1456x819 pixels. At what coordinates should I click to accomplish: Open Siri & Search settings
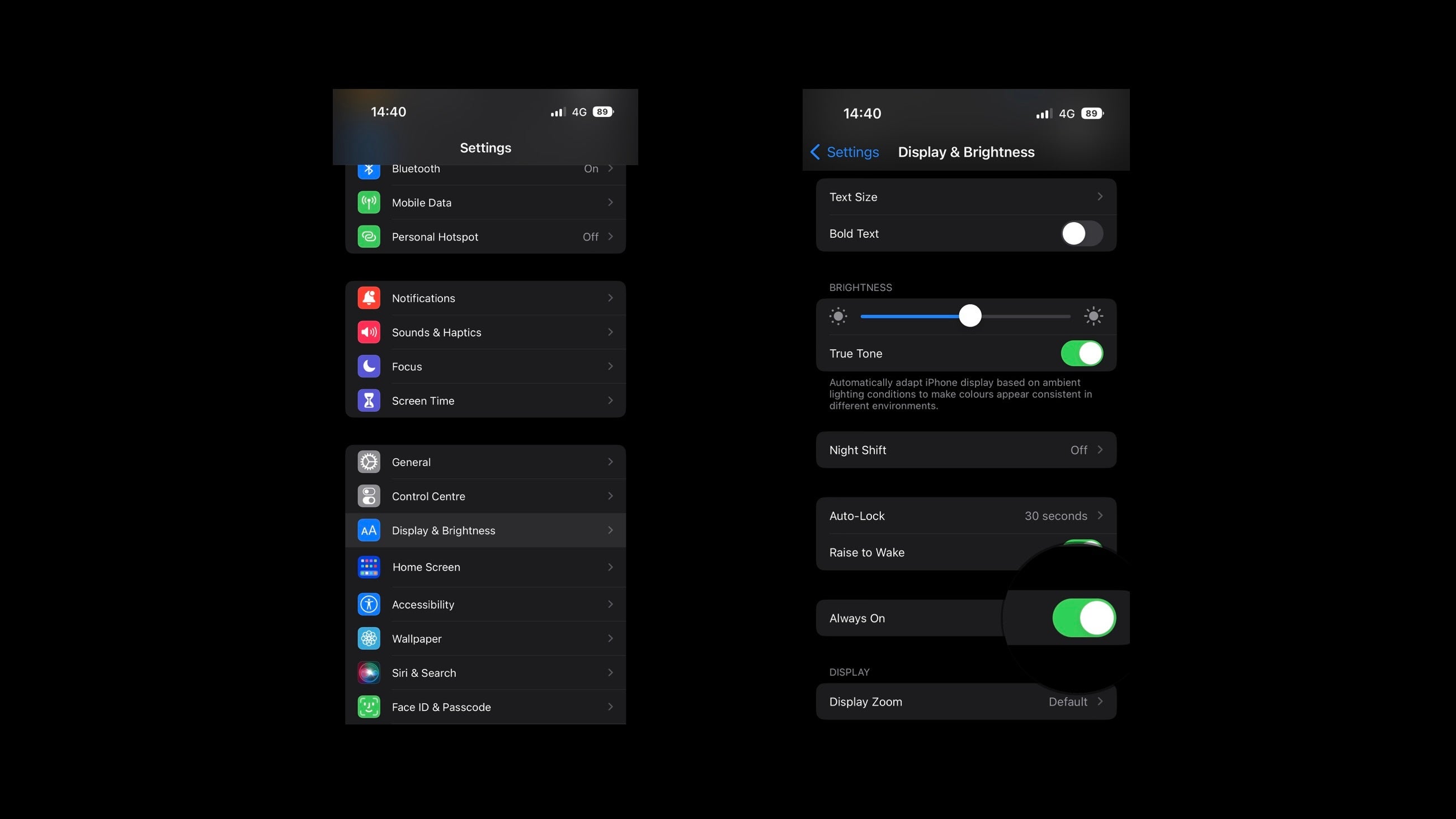coord(485,672)
